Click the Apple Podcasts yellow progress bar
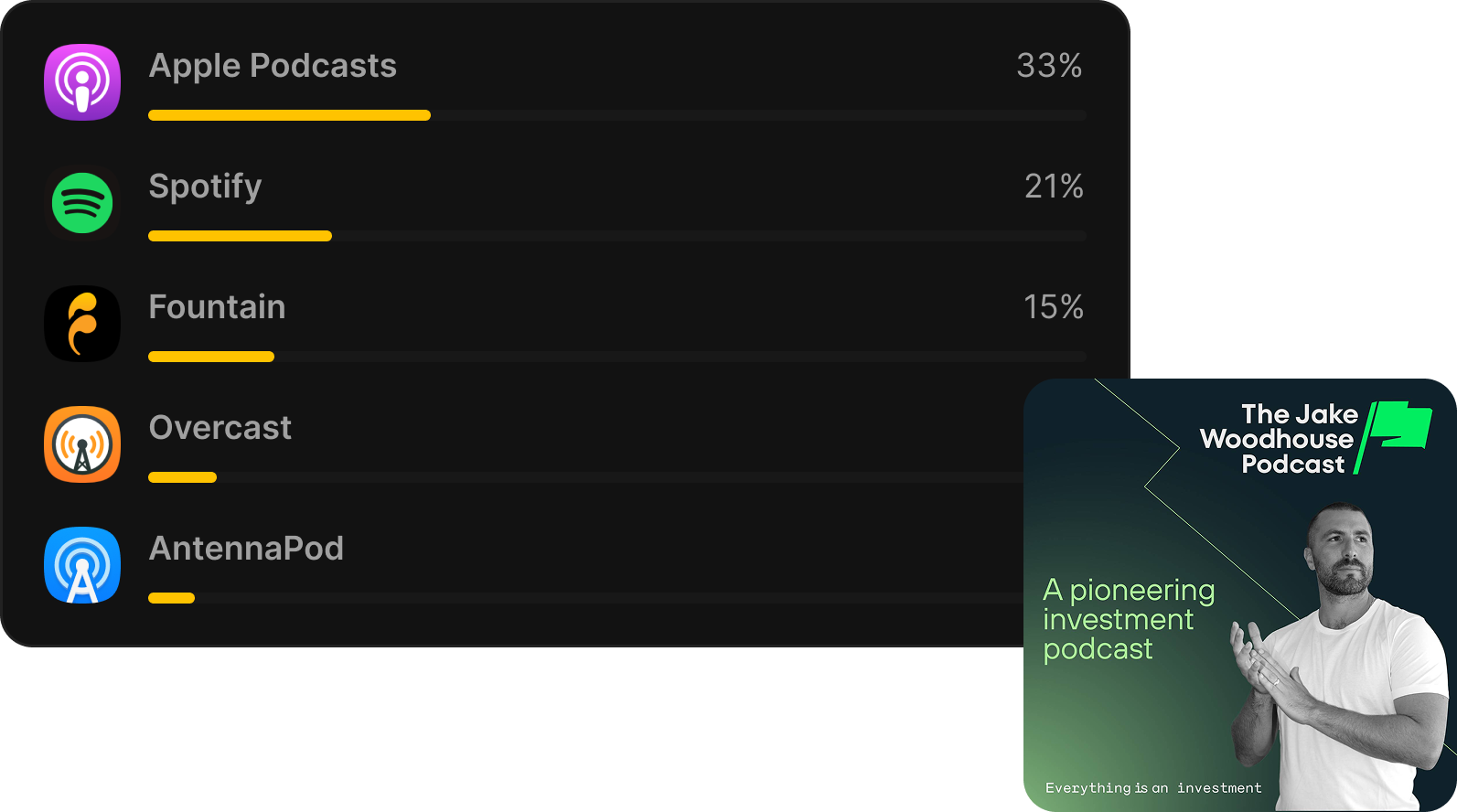This screenshot has height=812, width=1457. click(289, 115)
